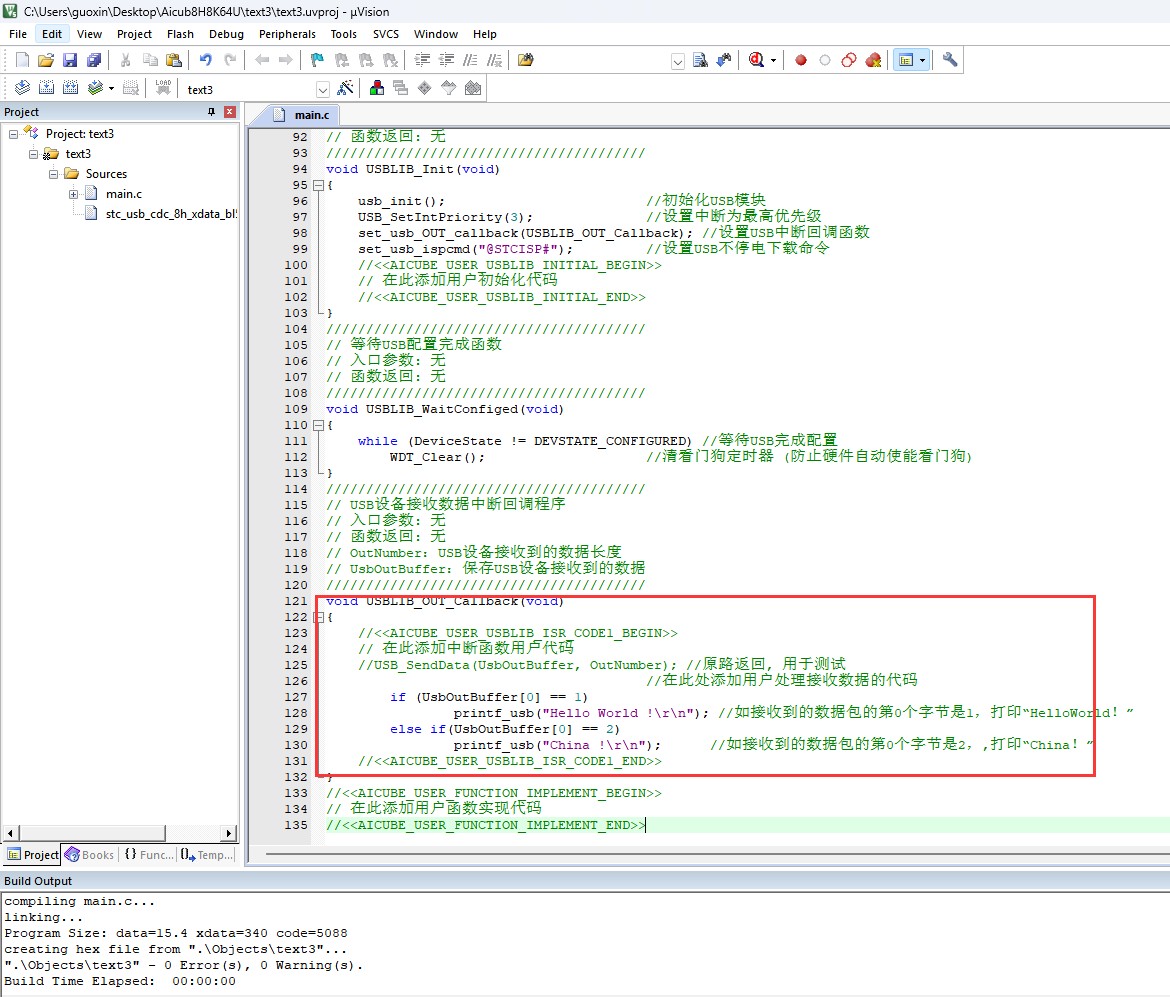
Task: Open the Peripherals menu
Action: tap(287, 34)
